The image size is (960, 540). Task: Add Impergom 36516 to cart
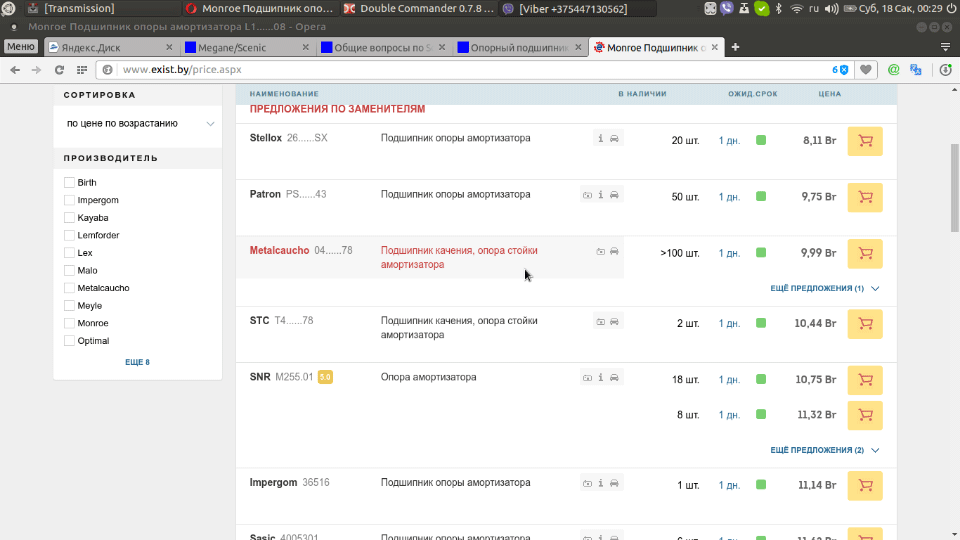pyautogui.click(x=865, y=486)
